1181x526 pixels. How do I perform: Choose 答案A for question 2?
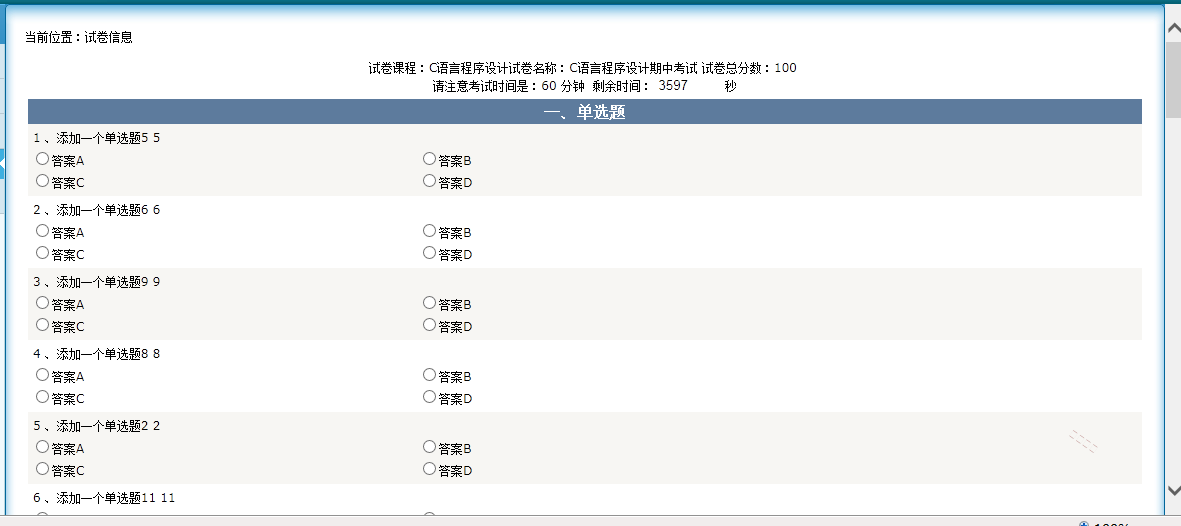point(42,231)
